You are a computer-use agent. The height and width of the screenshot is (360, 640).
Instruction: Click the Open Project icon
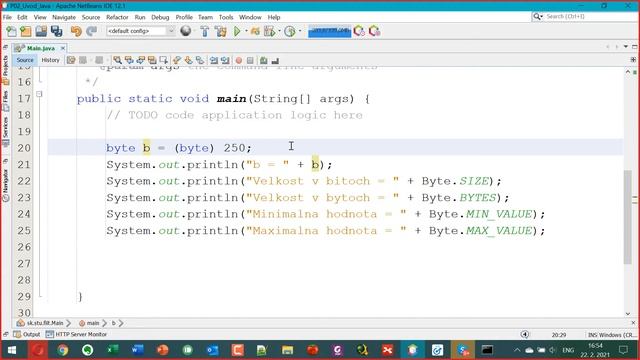[41, 31]
